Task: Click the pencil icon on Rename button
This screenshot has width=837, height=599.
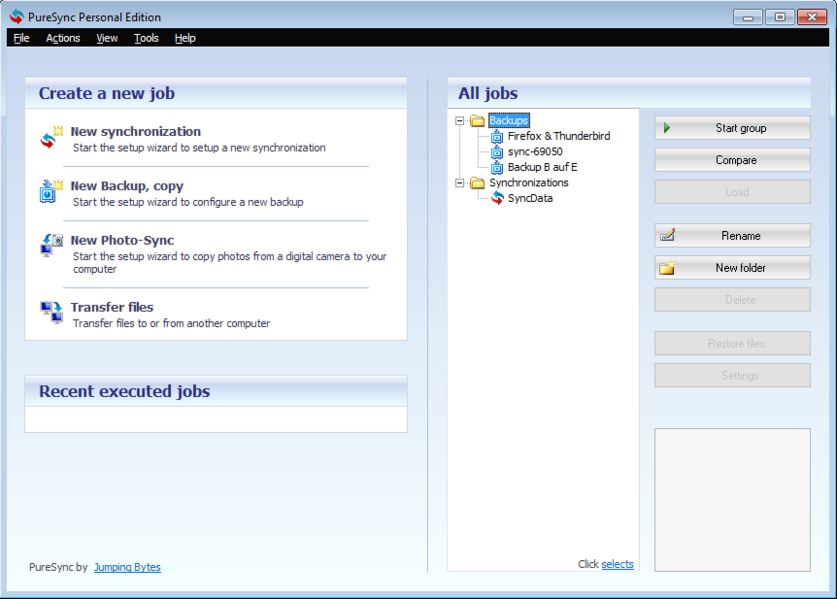Action: click(668, 235)
